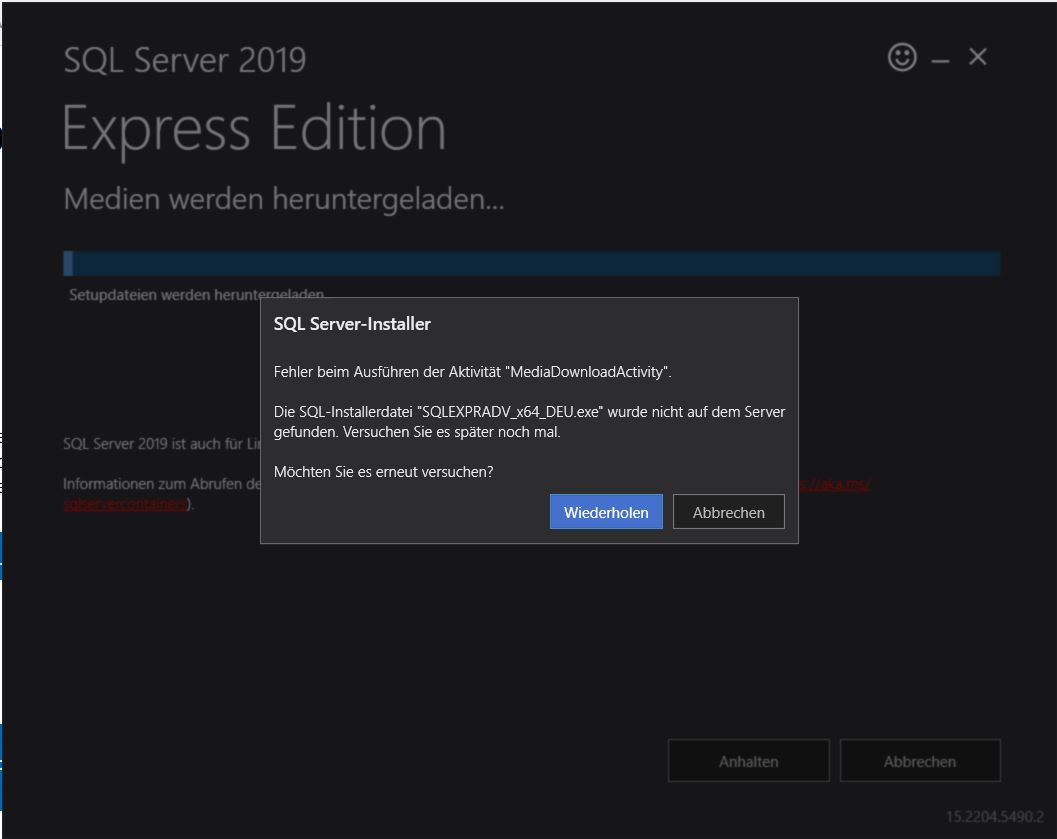Click the 'Medien werden heruntergeladen...' heading
The image size is (1057, 839).
pyautogui.click(x=284, y=199)
